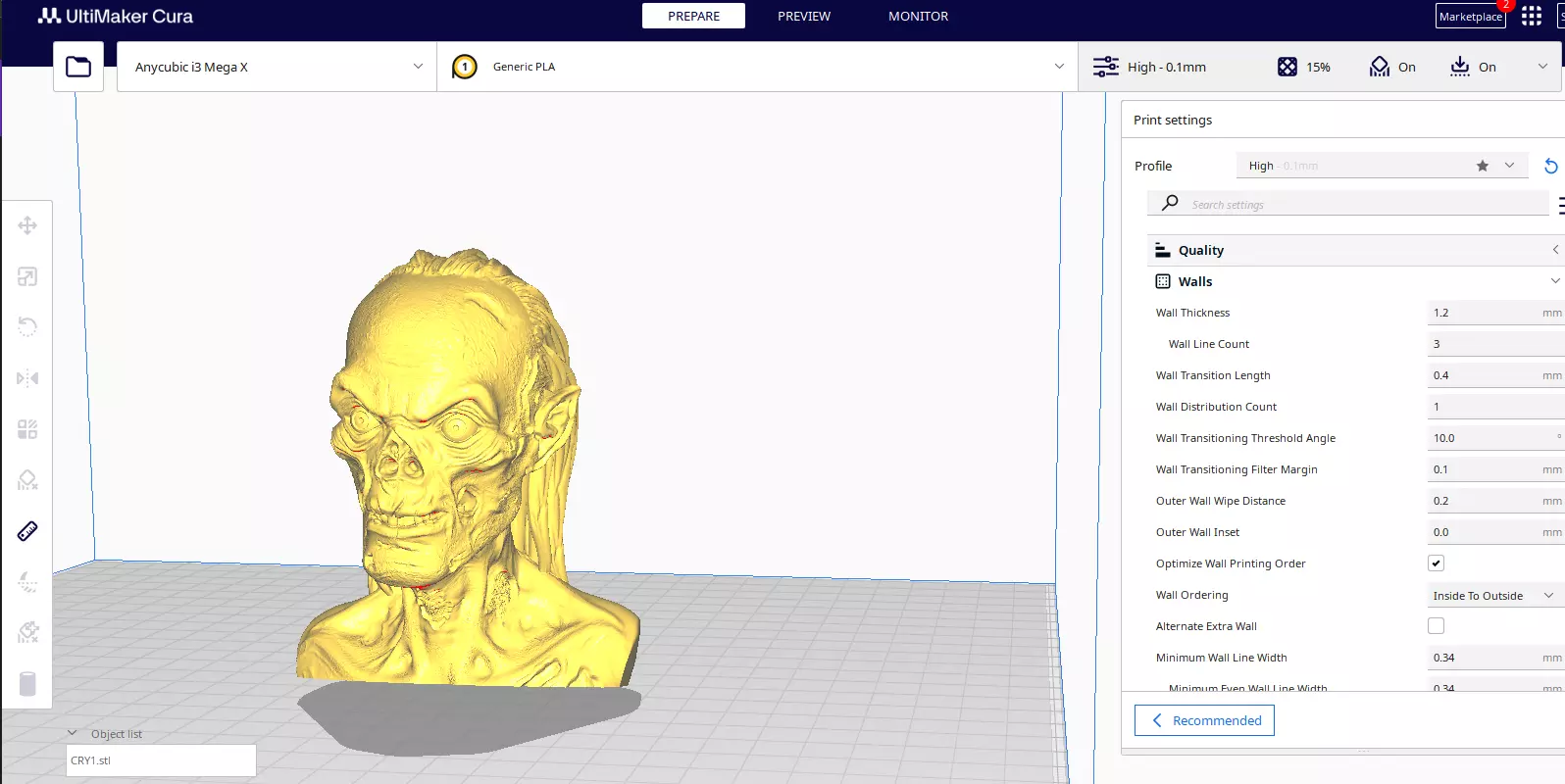Collapse the print settings panel chevron
The height and width of the screenshot is (784, 1565).
(1542, 67)
